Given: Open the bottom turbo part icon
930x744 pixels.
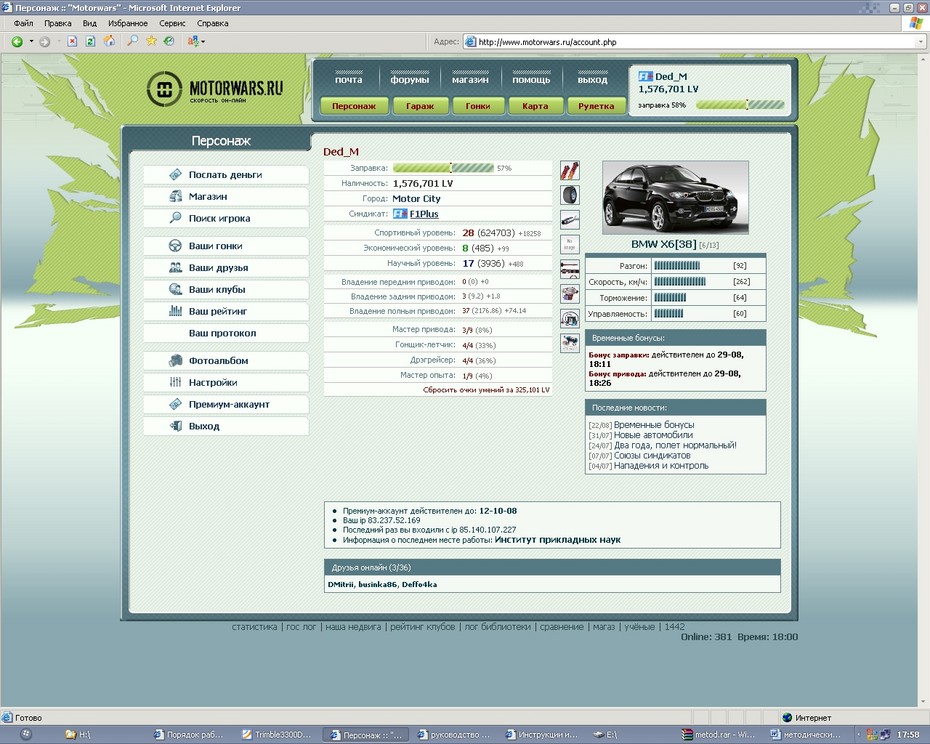Looking at the screenshot, I should click(570, 343).
